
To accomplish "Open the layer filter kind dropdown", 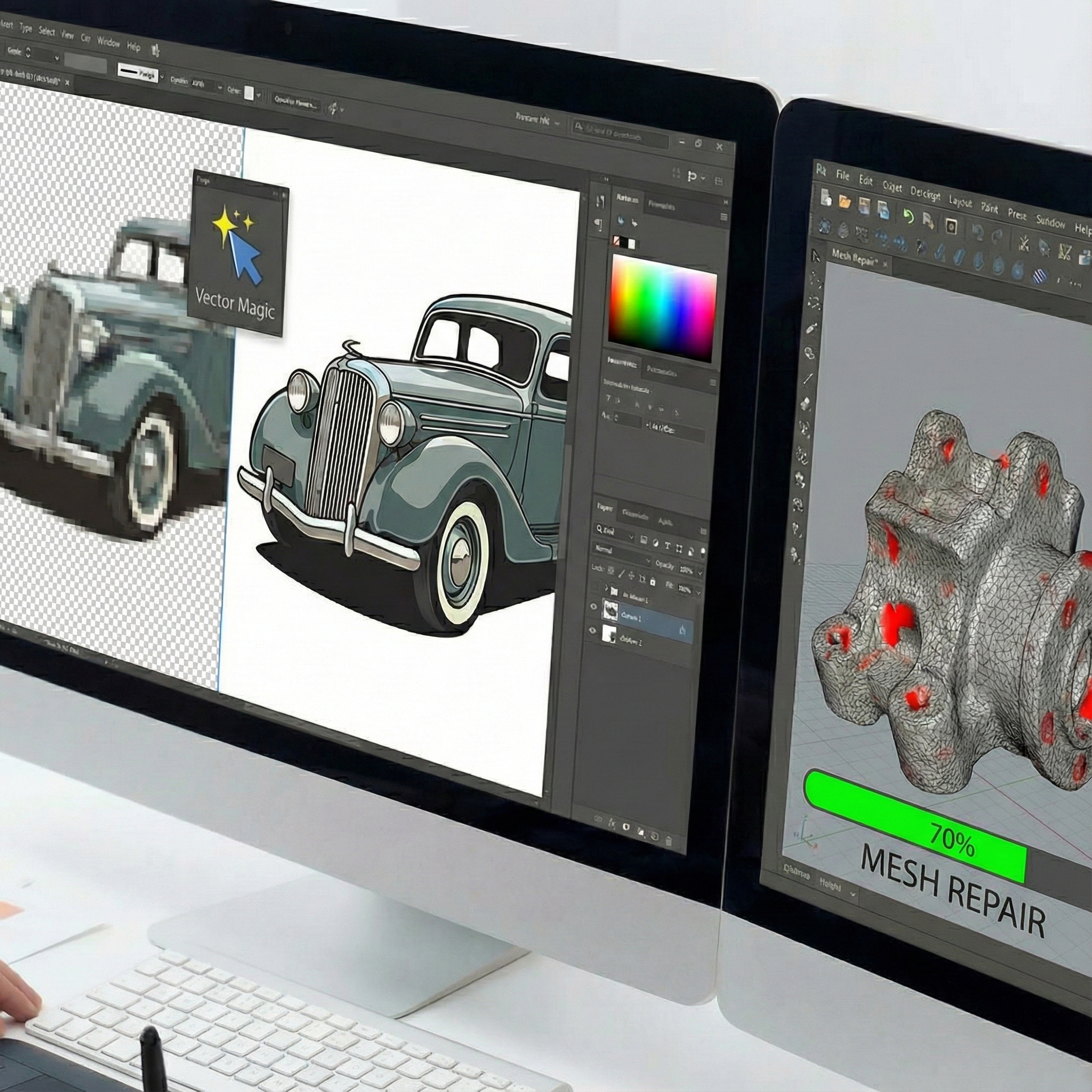I will (x=615, y=533).
